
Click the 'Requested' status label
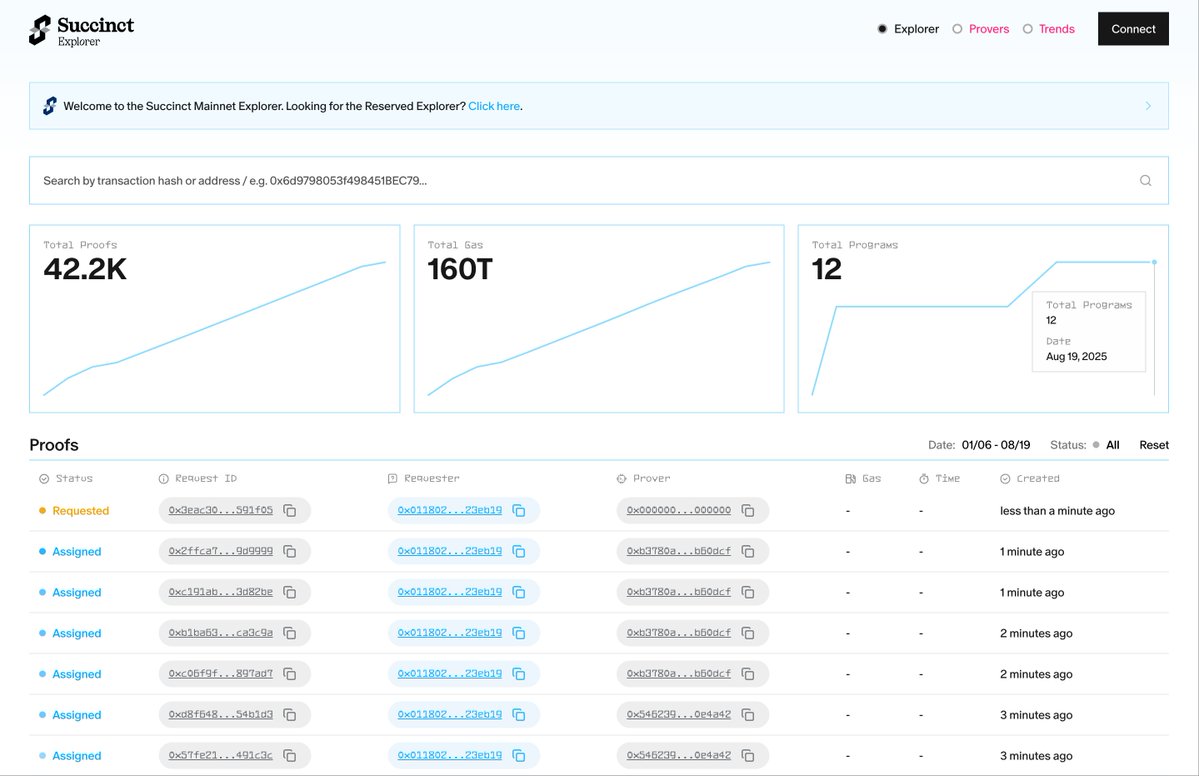(x=80, y=511)
